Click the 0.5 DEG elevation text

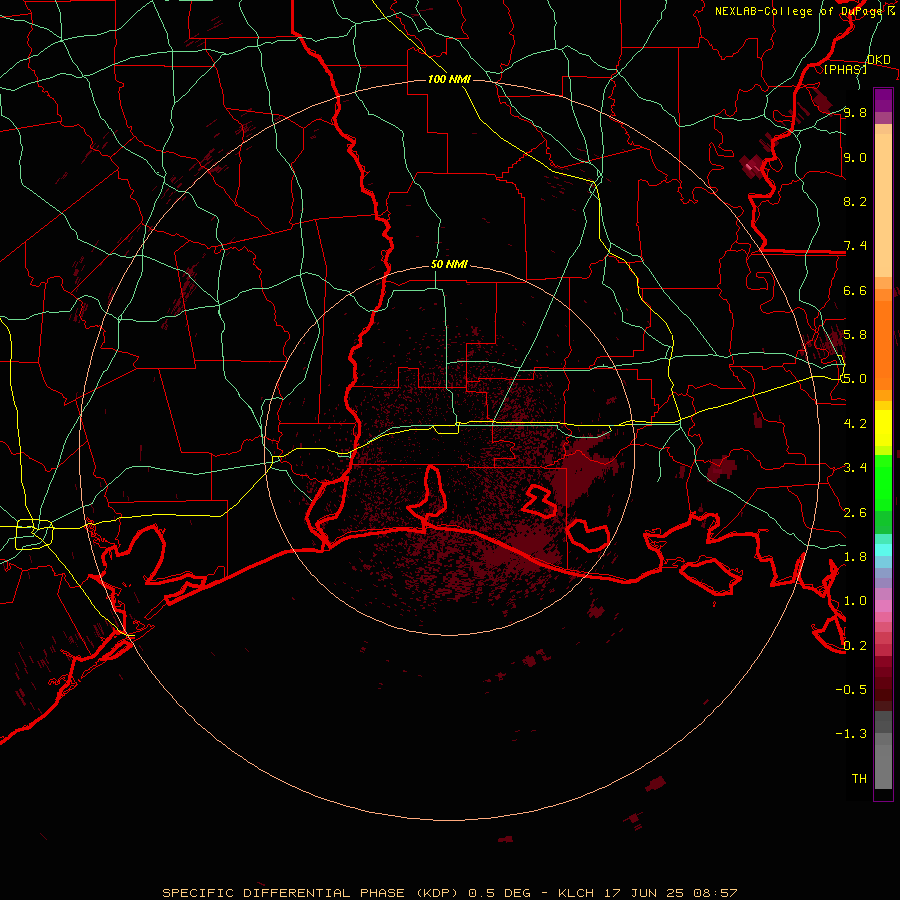498,893
